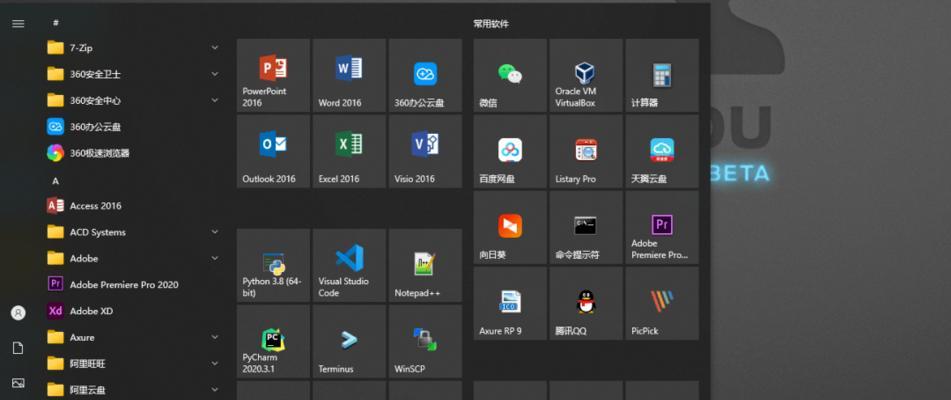This screenshot has height=400, width=951.
Task: Launch the 向日葵 tile
Action: click(510, 228)
